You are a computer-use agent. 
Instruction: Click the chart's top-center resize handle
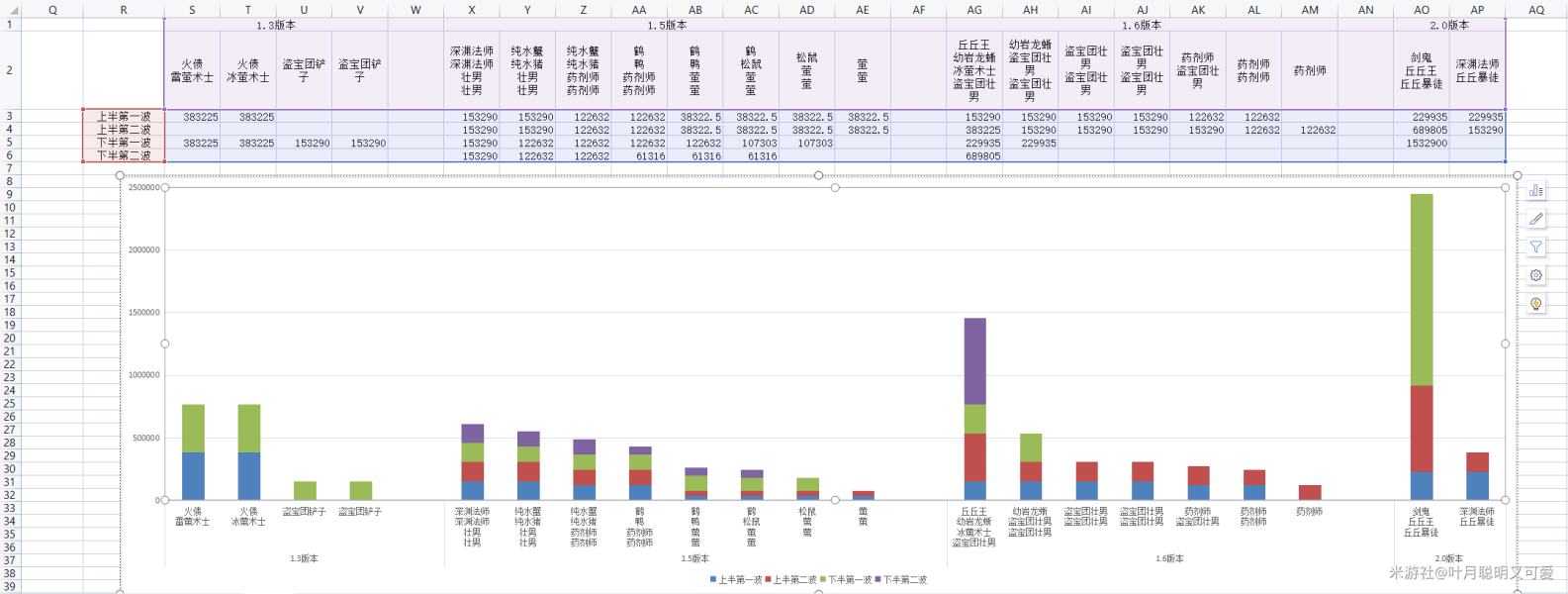(818, 175)
